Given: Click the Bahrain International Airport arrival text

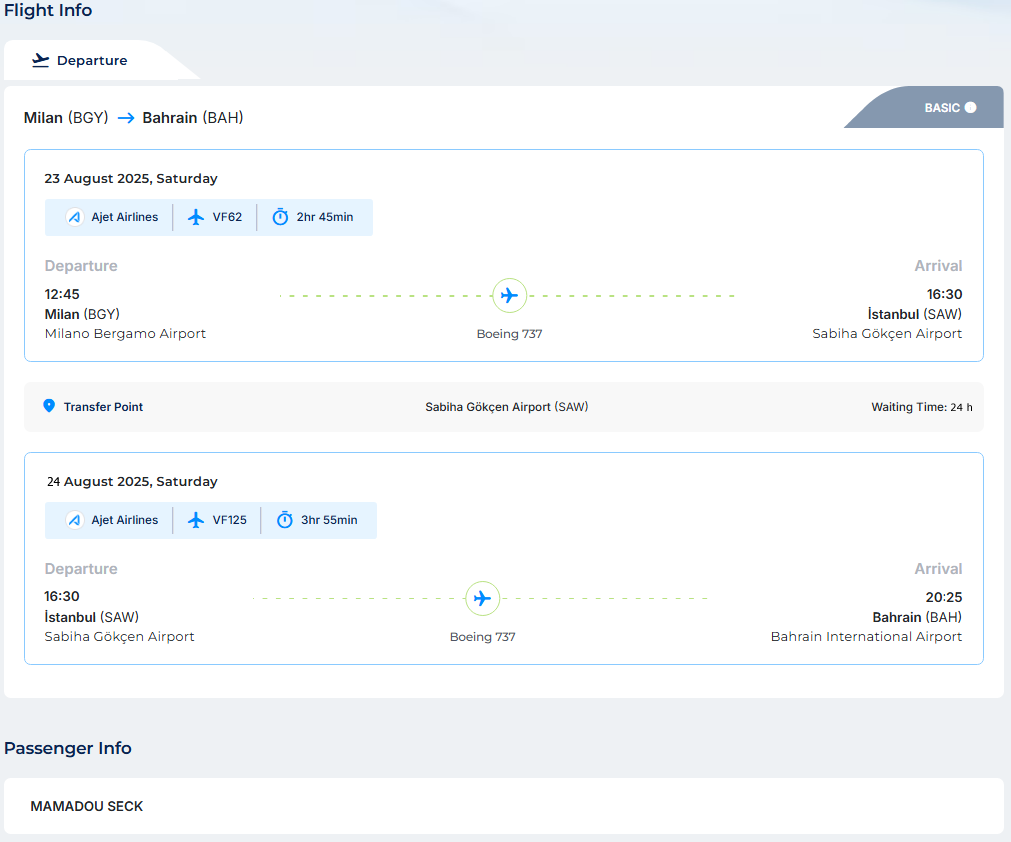Looking at the screenshot, I should tap(866, 637).
